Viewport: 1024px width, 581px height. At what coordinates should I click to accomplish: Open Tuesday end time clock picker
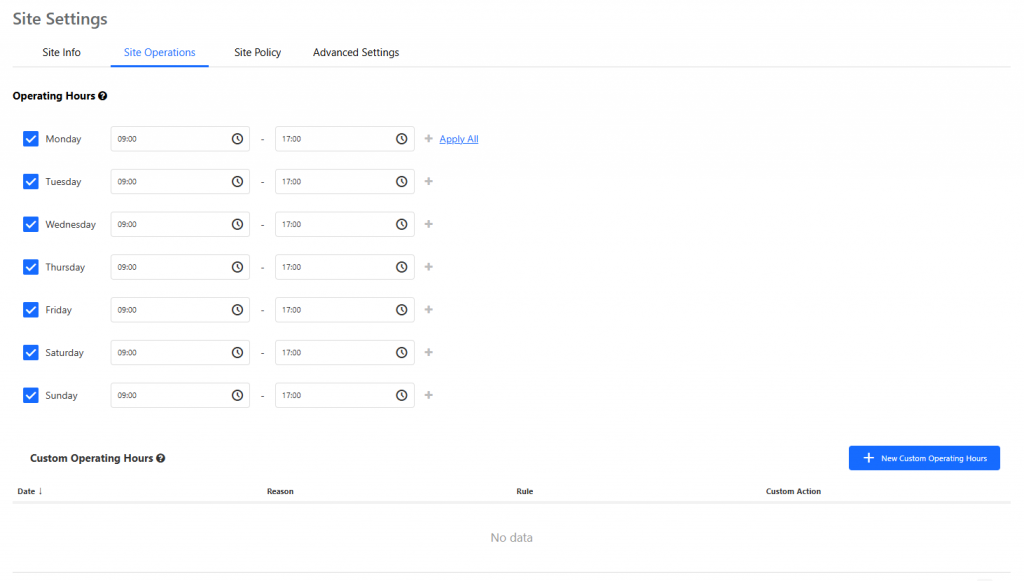point(402,181)
